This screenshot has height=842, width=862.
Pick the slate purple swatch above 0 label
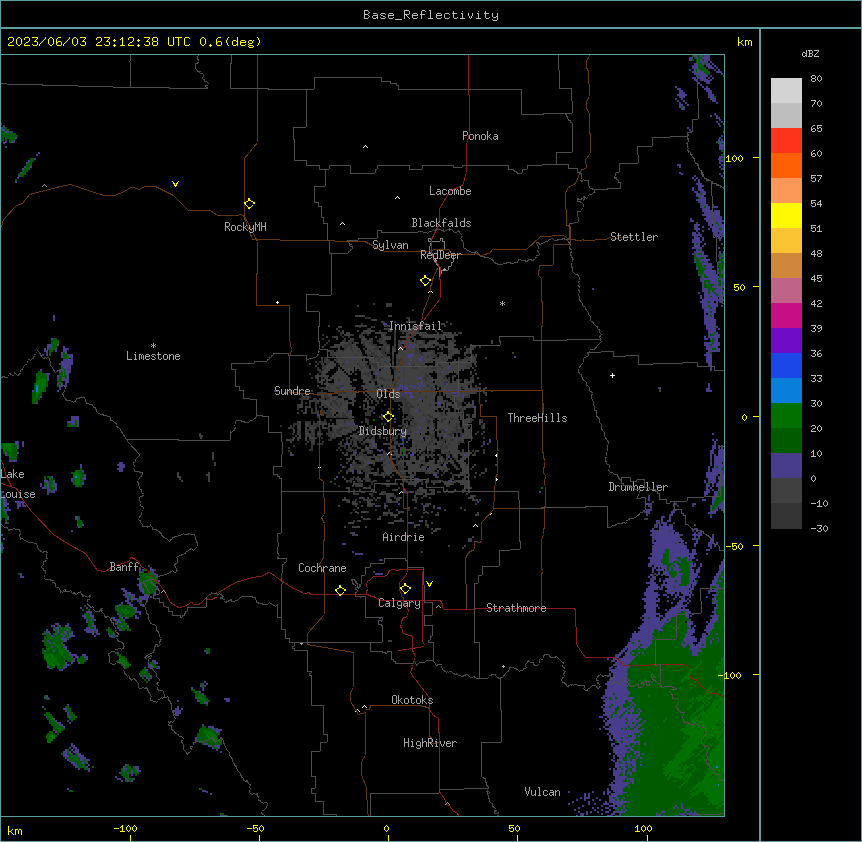click(786, 466)
